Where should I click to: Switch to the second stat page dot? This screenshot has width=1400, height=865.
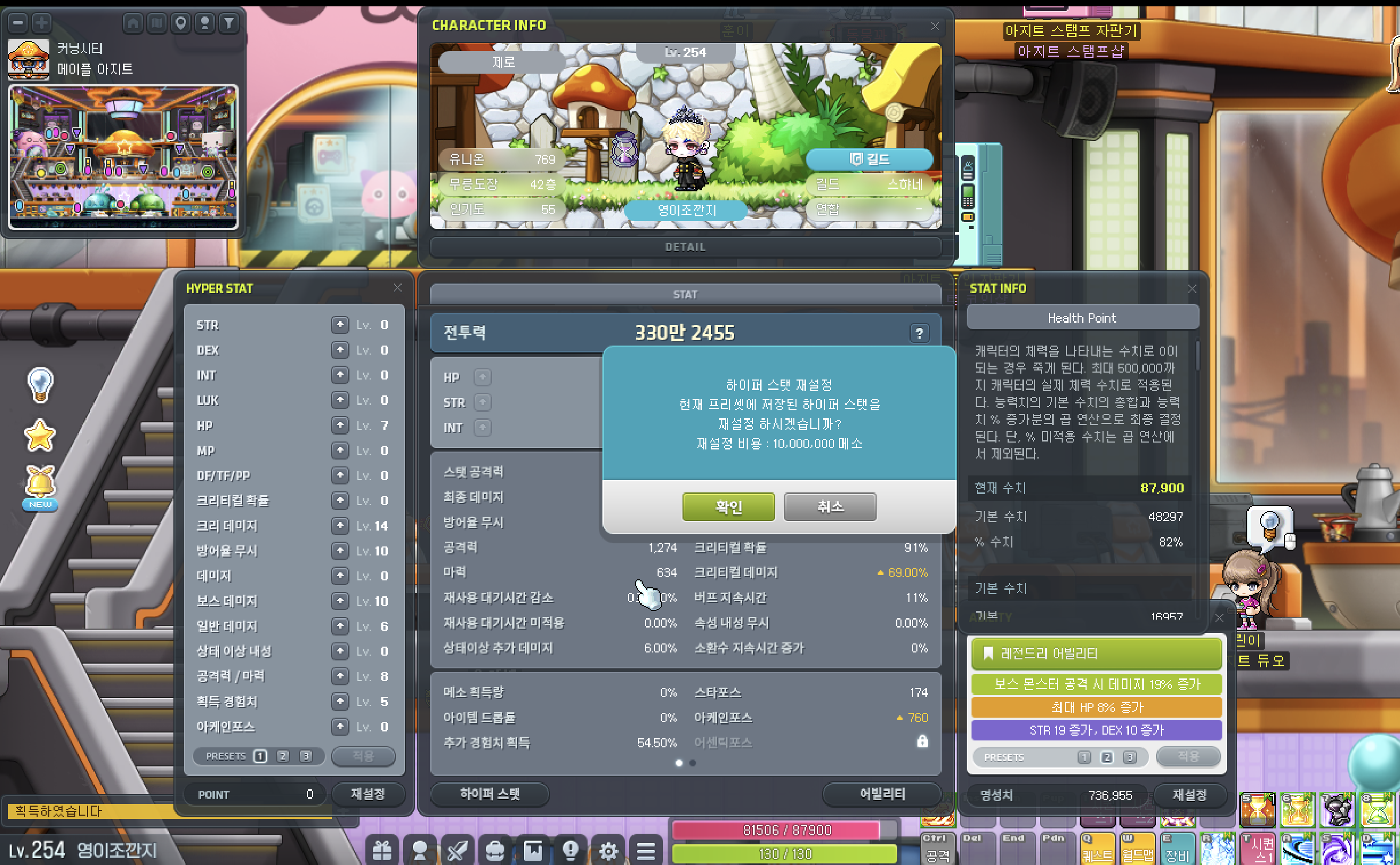(x=693, y=763)
